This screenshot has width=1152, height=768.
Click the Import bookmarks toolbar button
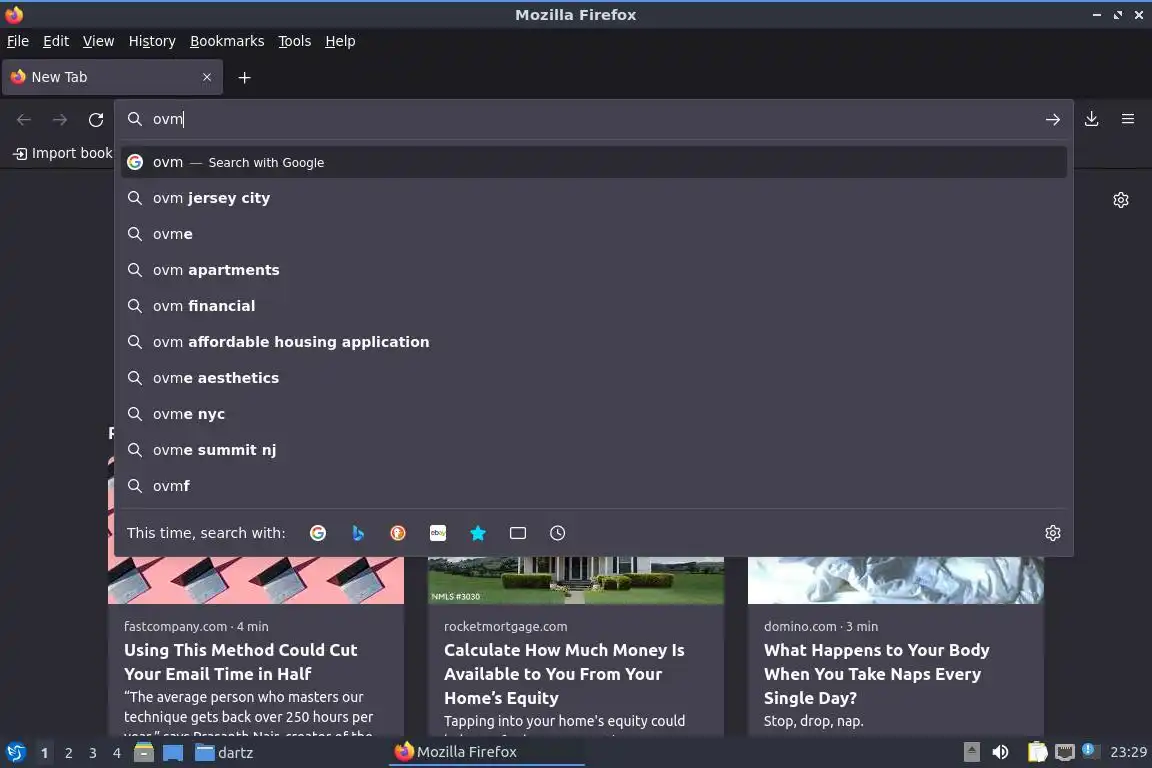coord(63,153)
